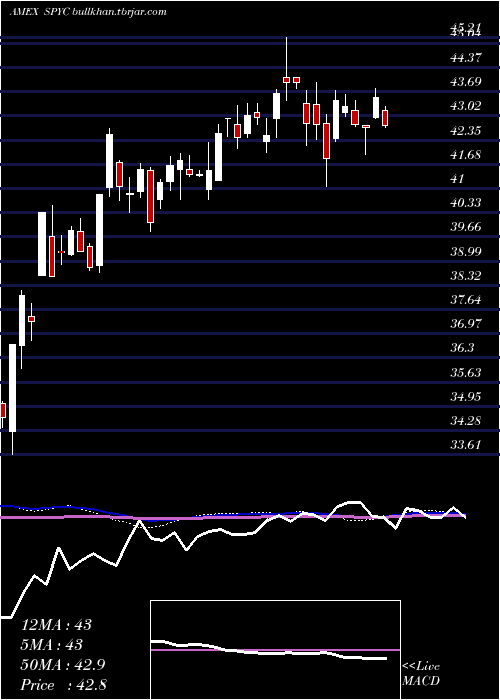The width and height of the screenshot is (500, 700).
Task: Click the '50MA : 42.9' readout
Action: [x=63, y=665]
